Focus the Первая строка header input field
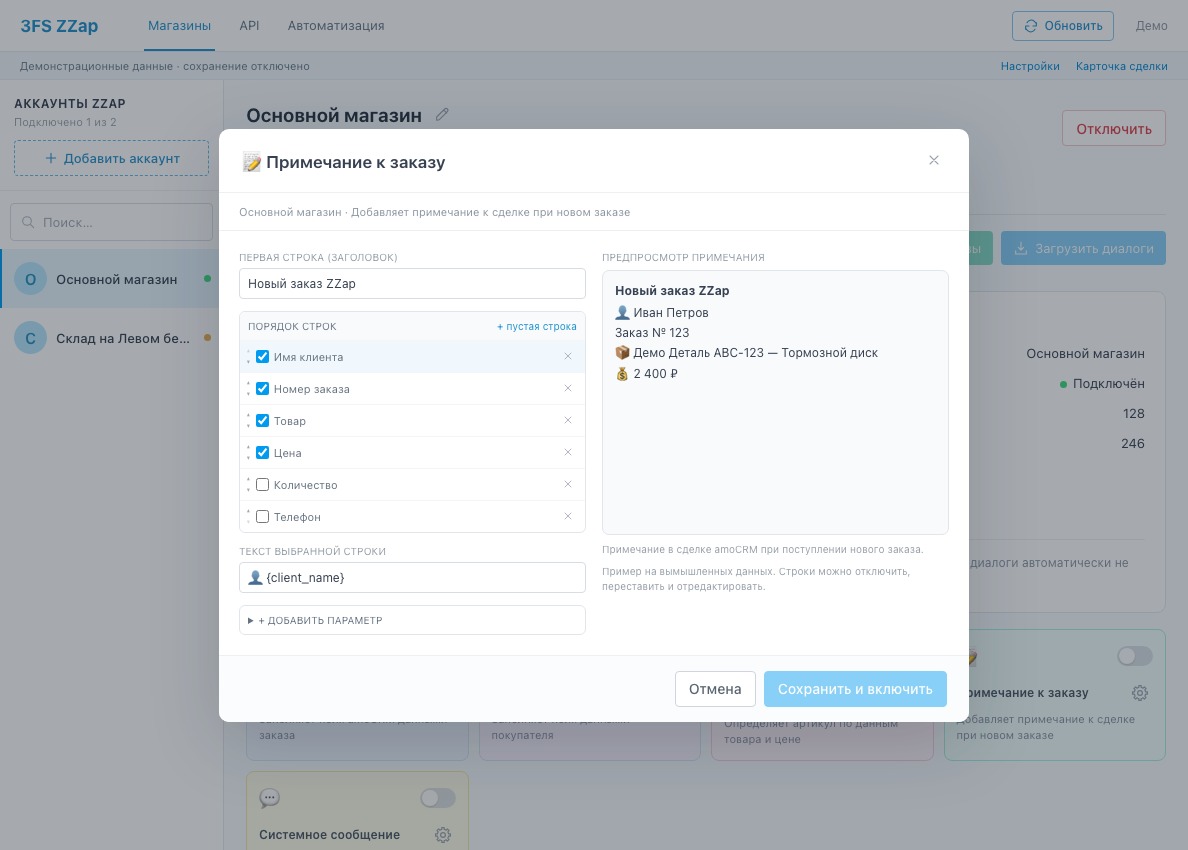Screen dimensions: 1188x850 point(412,283)
